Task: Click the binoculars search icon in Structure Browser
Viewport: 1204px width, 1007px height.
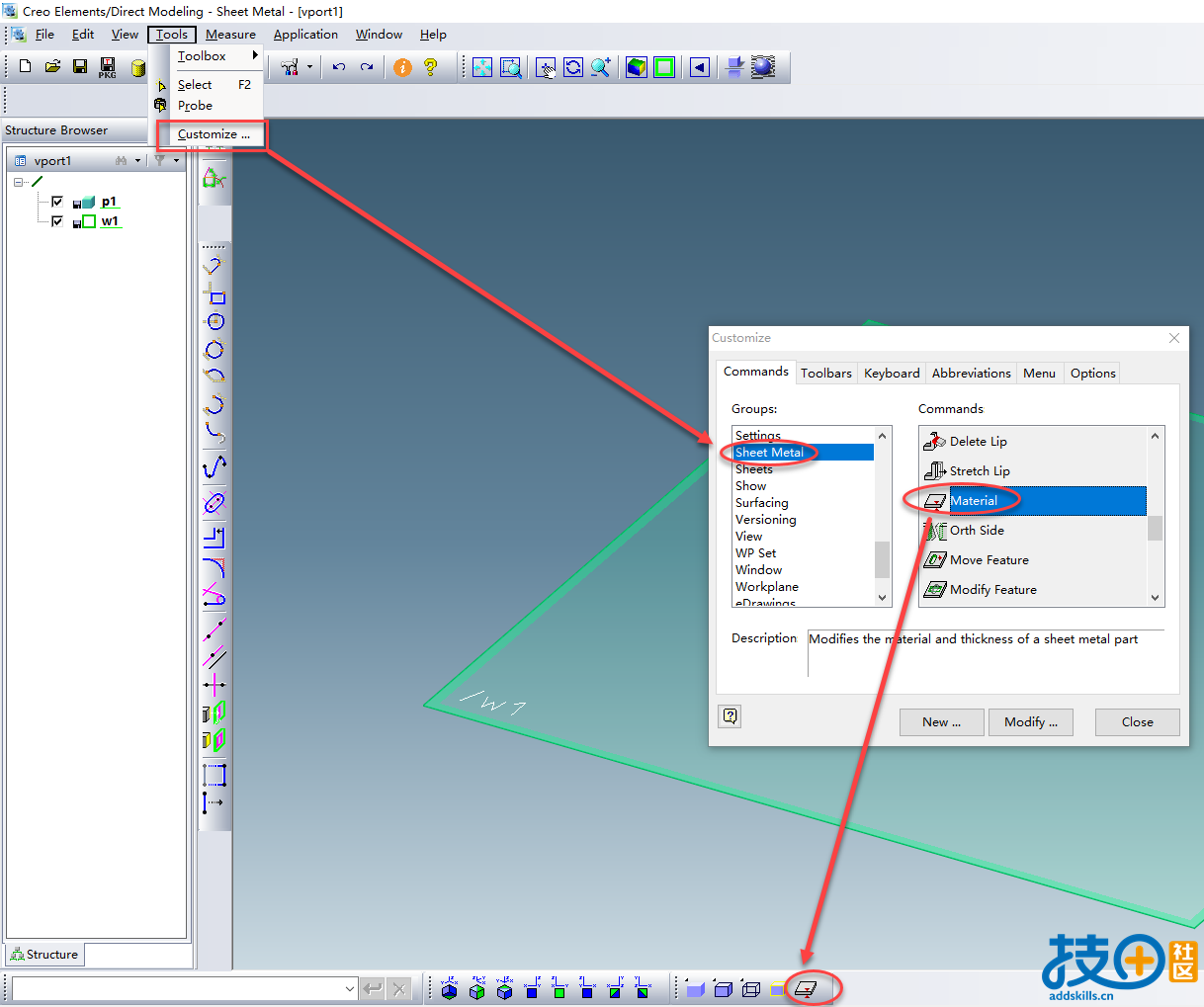Action: coord(122,160)
